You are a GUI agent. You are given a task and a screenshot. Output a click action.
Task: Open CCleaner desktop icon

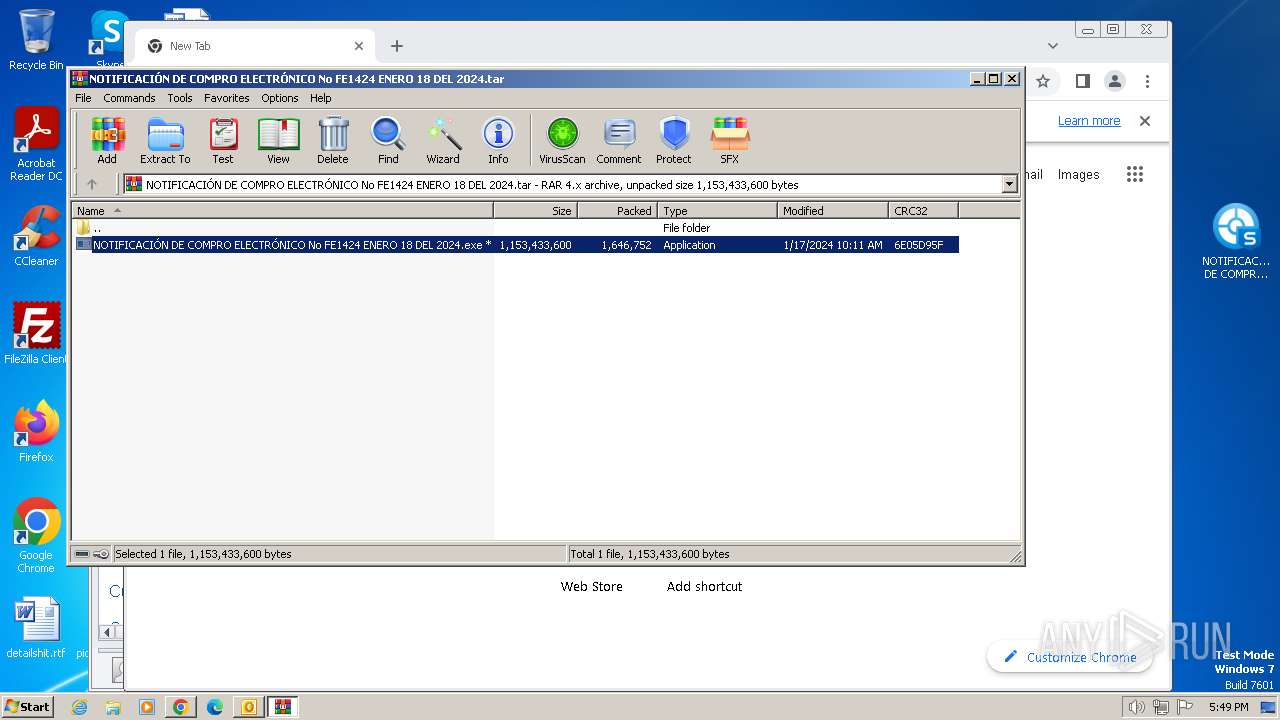(36, 237)
